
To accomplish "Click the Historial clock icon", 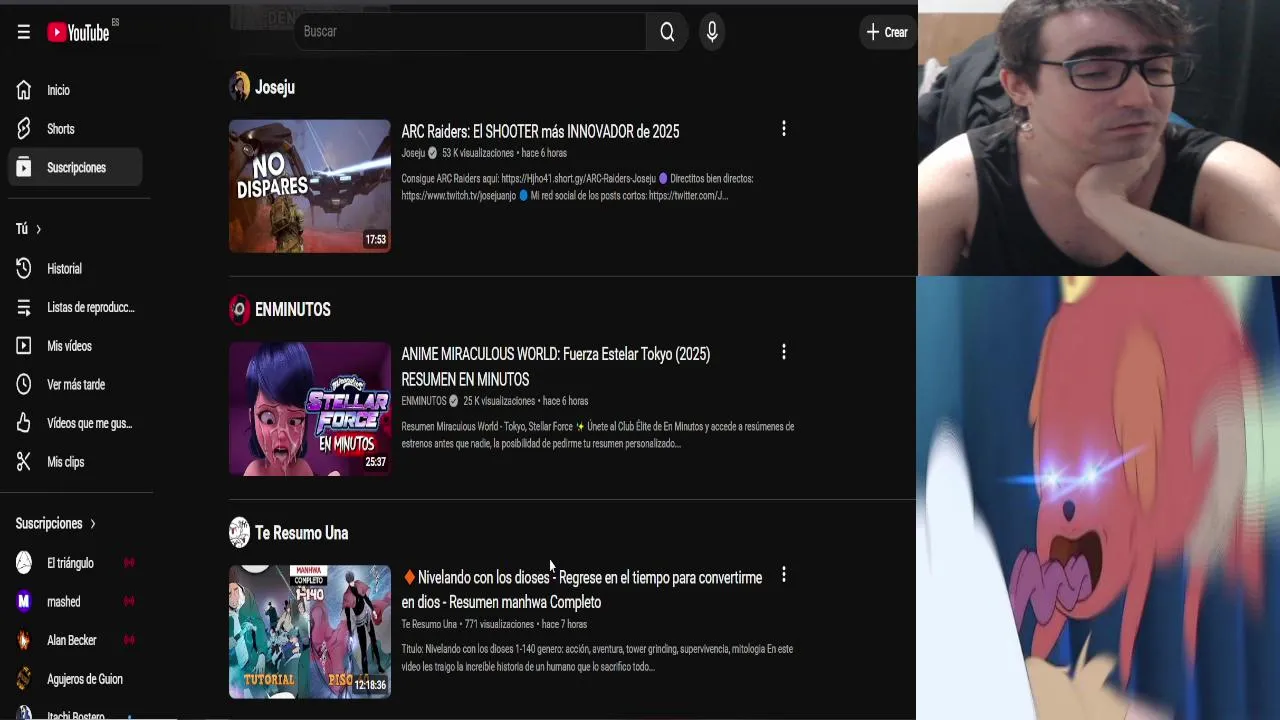I will [x=24, y=268].
